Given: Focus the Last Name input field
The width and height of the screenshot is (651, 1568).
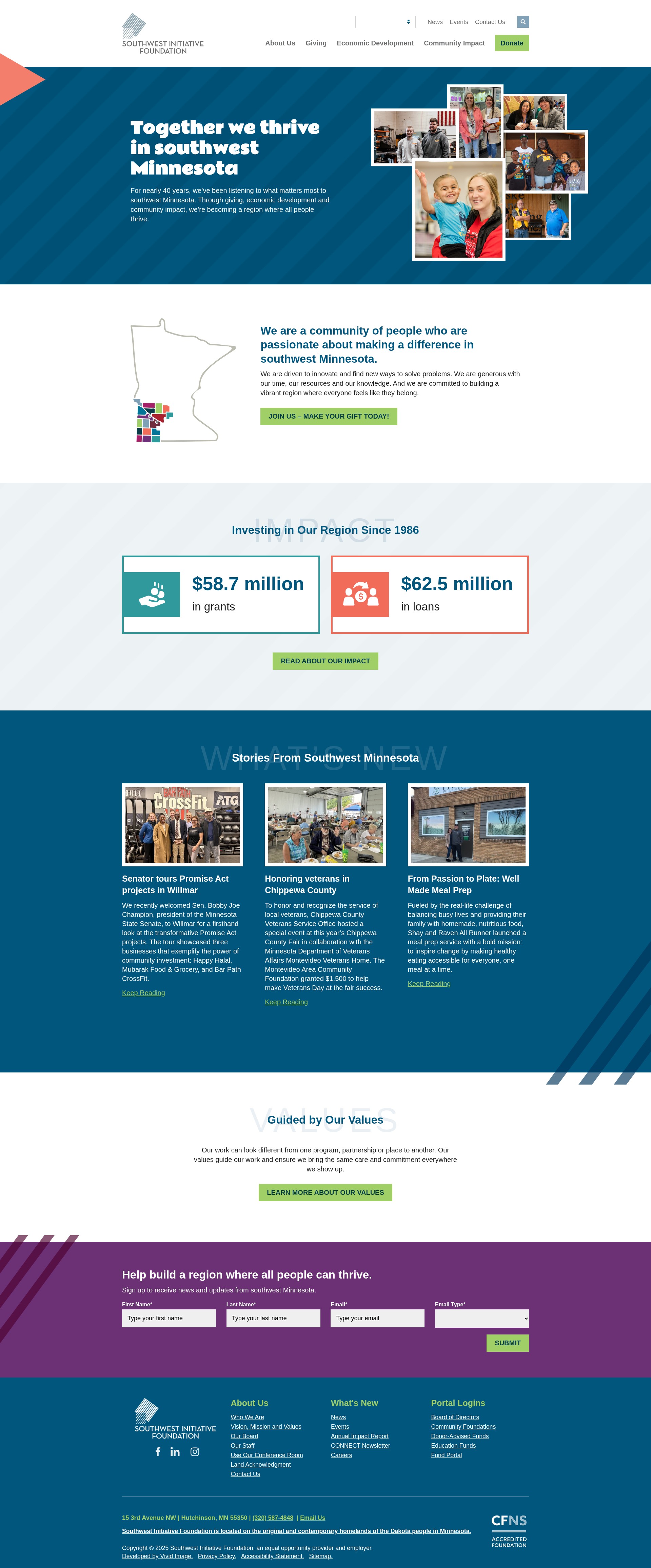Looking at the screenshot, I should click(273, 1318).
